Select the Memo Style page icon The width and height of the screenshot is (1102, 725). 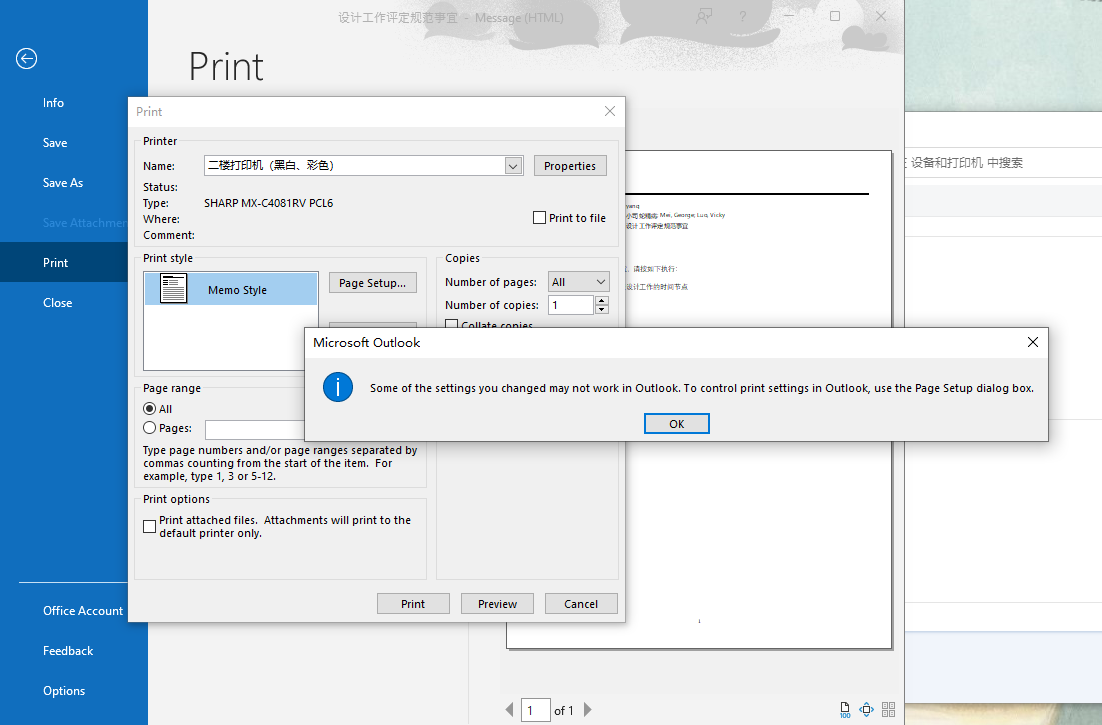point(174,289)
